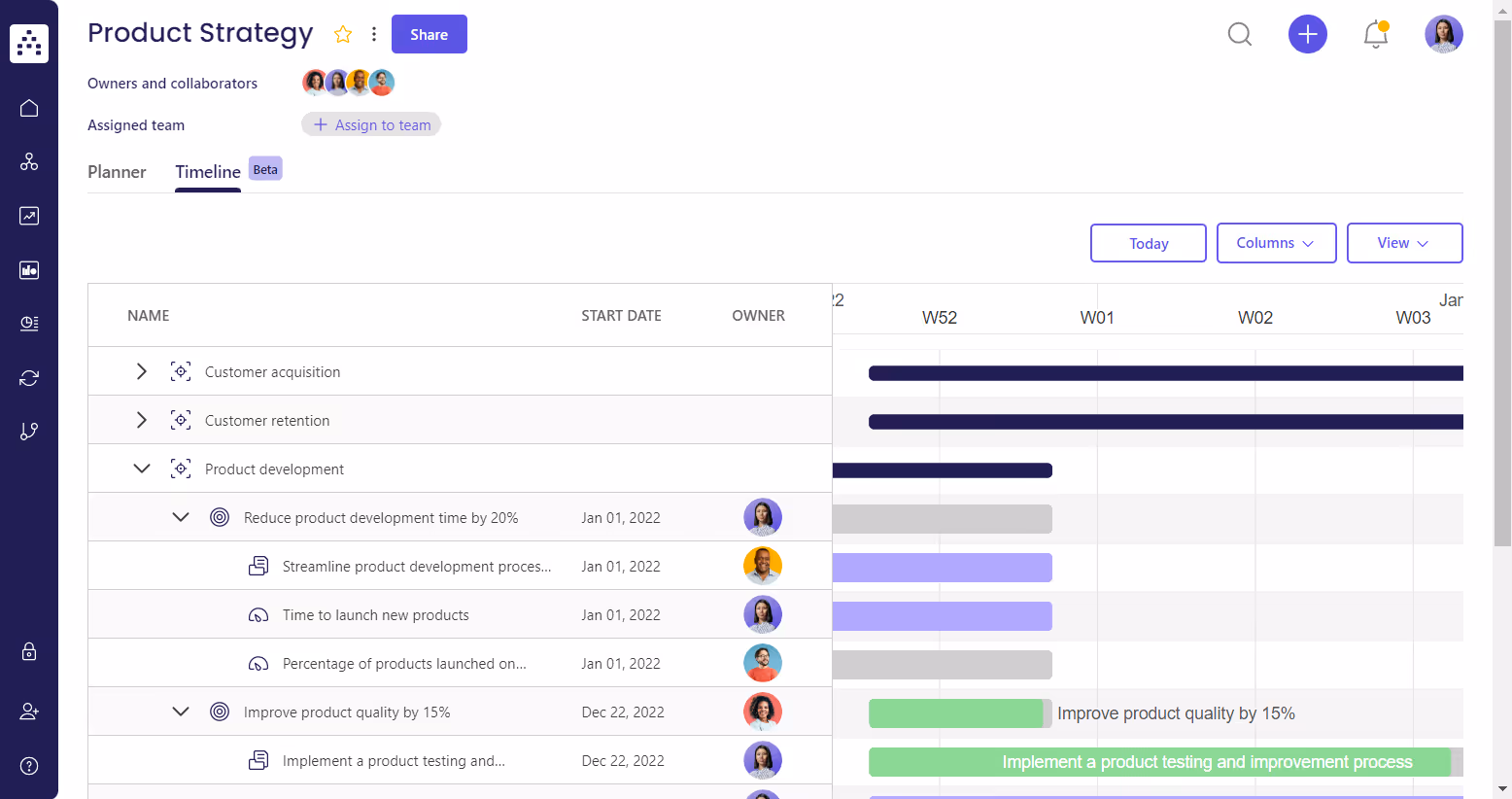
Task: Click the sync arrows icon in the sidebar
Action: (28, 377)
